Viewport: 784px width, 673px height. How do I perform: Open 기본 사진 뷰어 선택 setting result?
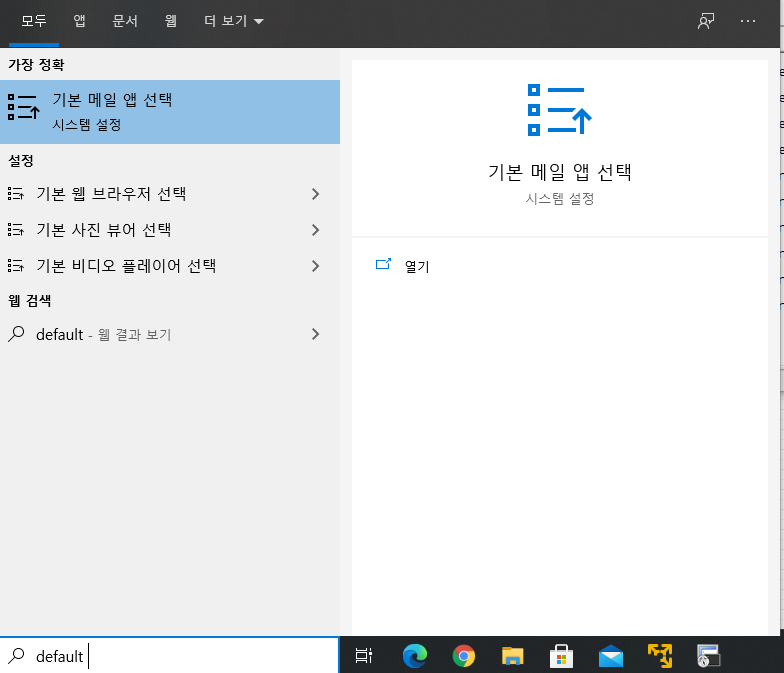(170, 230)
